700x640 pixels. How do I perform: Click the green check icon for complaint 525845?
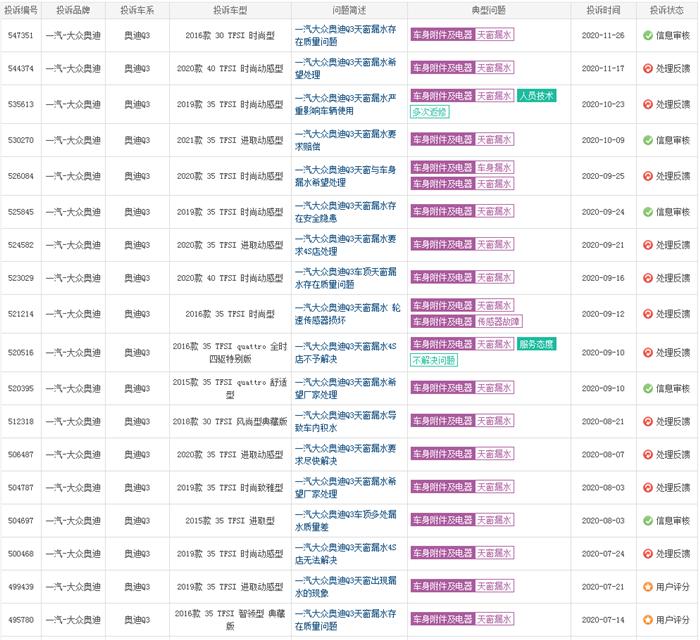click(648, 212)
